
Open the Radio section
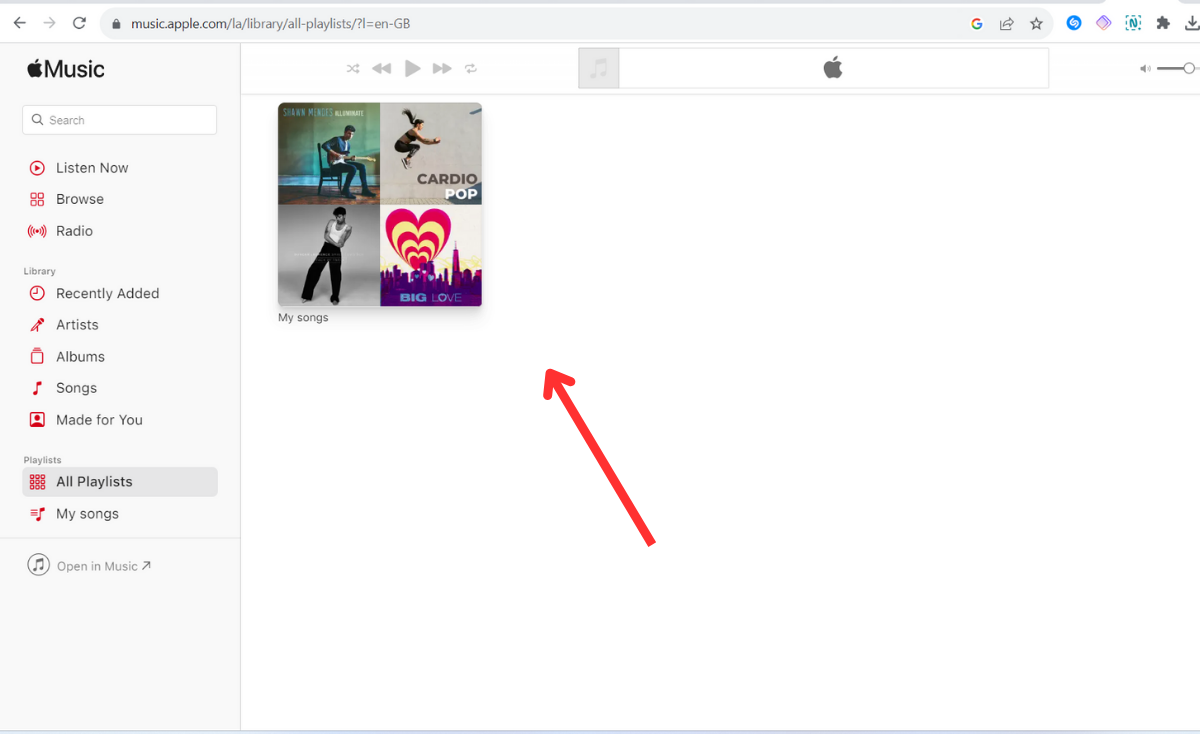coord(74,231)
